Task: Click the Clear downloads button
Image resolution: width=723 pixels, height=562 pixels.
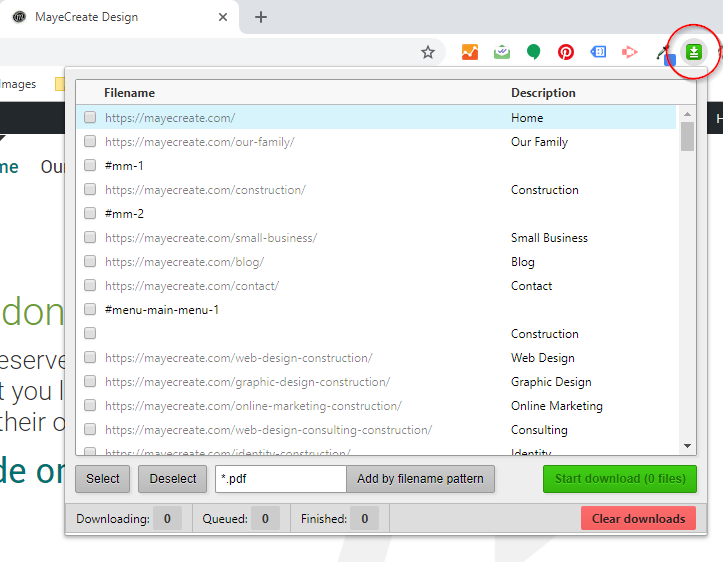Action: 638,519
